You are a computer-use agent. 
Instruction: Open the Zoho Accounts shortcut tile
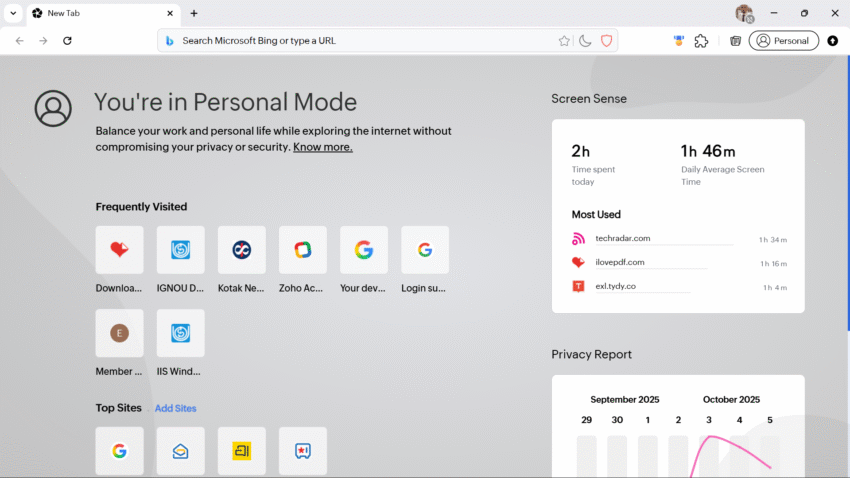point(302,250)
